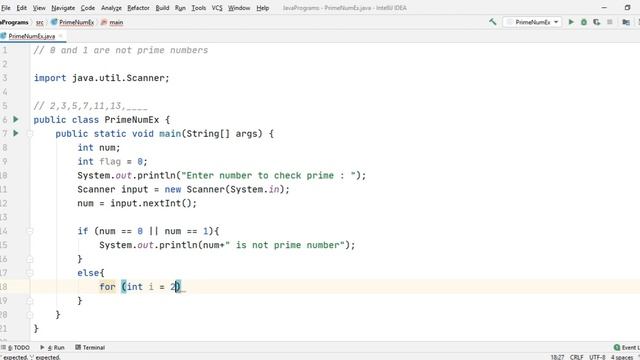The width and height of the screenshot is (640, 360).
Task: Open the Tools menu
Action: [x=199, y=8]
